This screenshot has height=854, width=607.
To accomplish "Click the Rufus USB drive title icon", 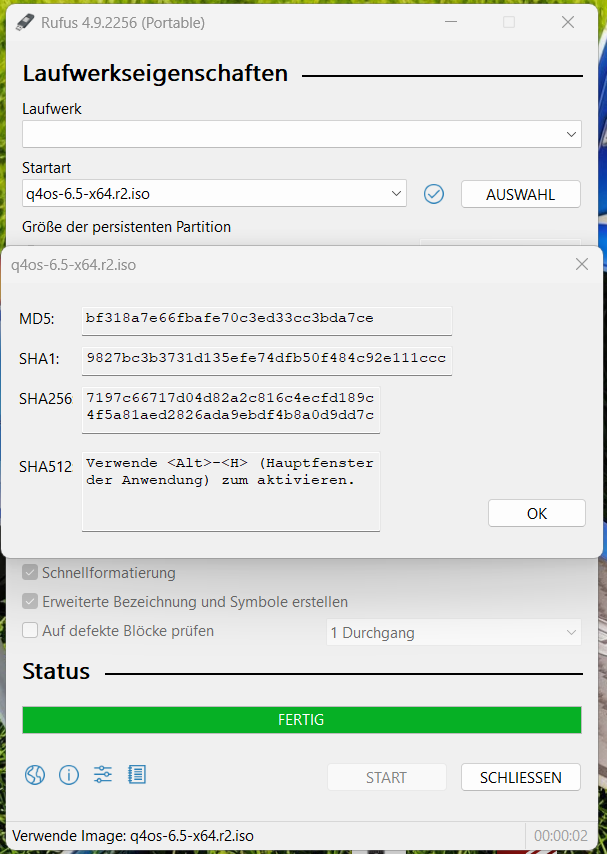I will point(25,22).
